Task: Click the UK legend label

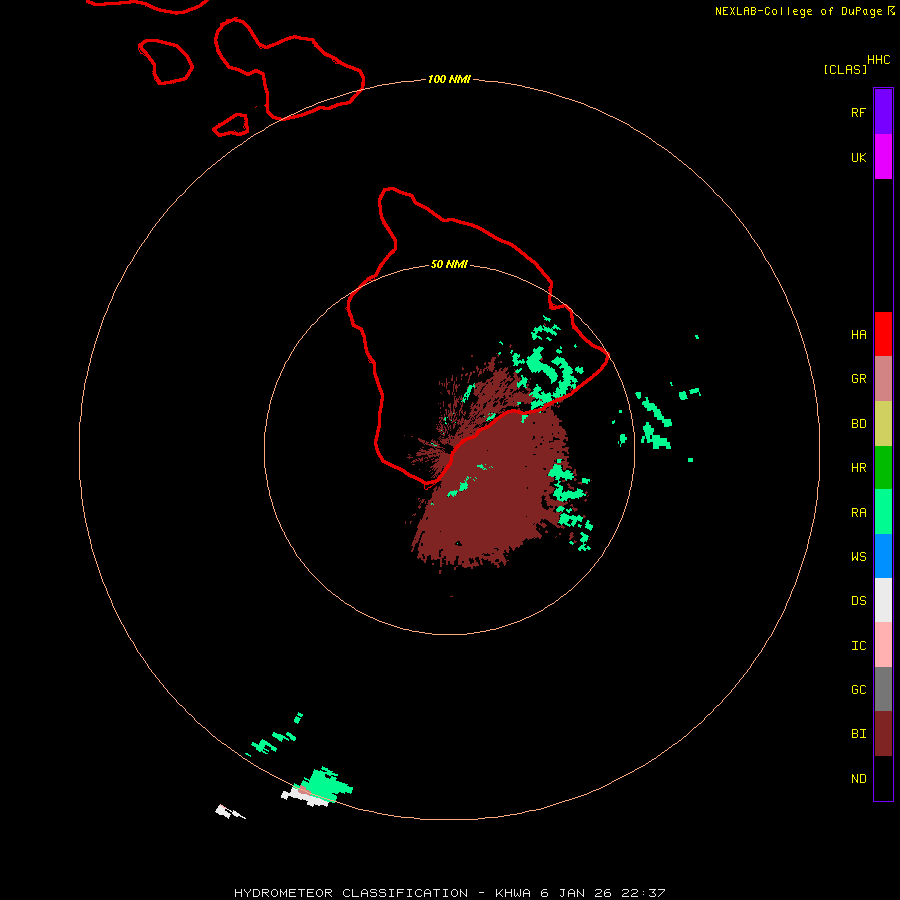Action: point(858,157)
